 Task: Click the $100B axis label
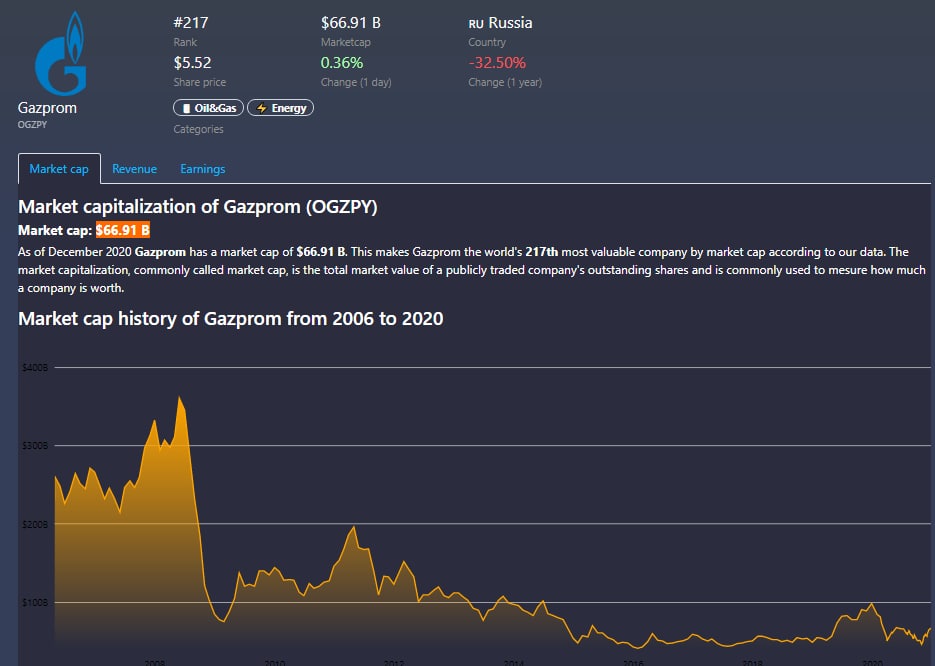(35, 603)
